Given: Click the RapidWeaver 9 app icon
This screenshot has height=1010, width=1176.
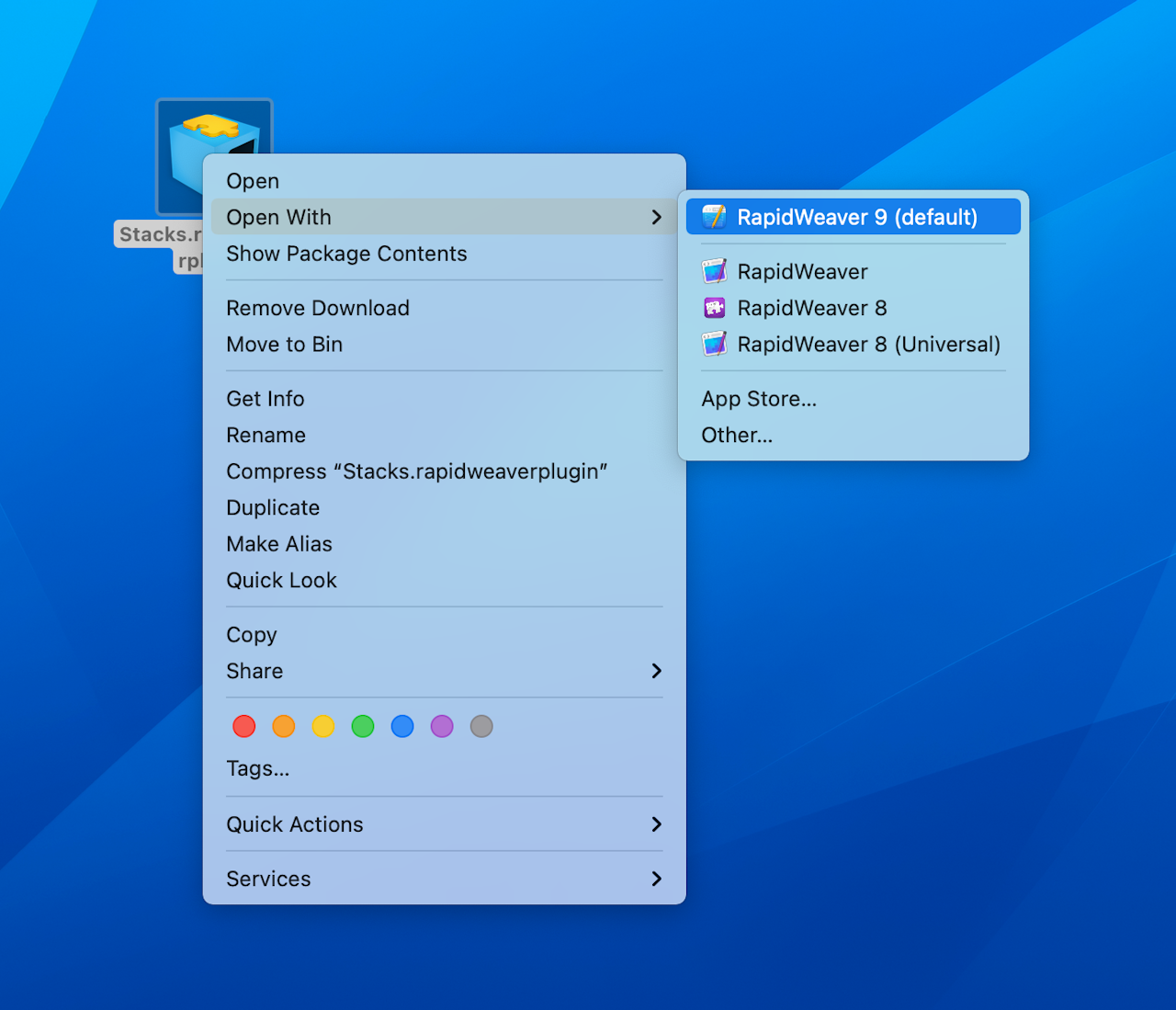Looking at the screenshot, I should click(x=714, y=217).
